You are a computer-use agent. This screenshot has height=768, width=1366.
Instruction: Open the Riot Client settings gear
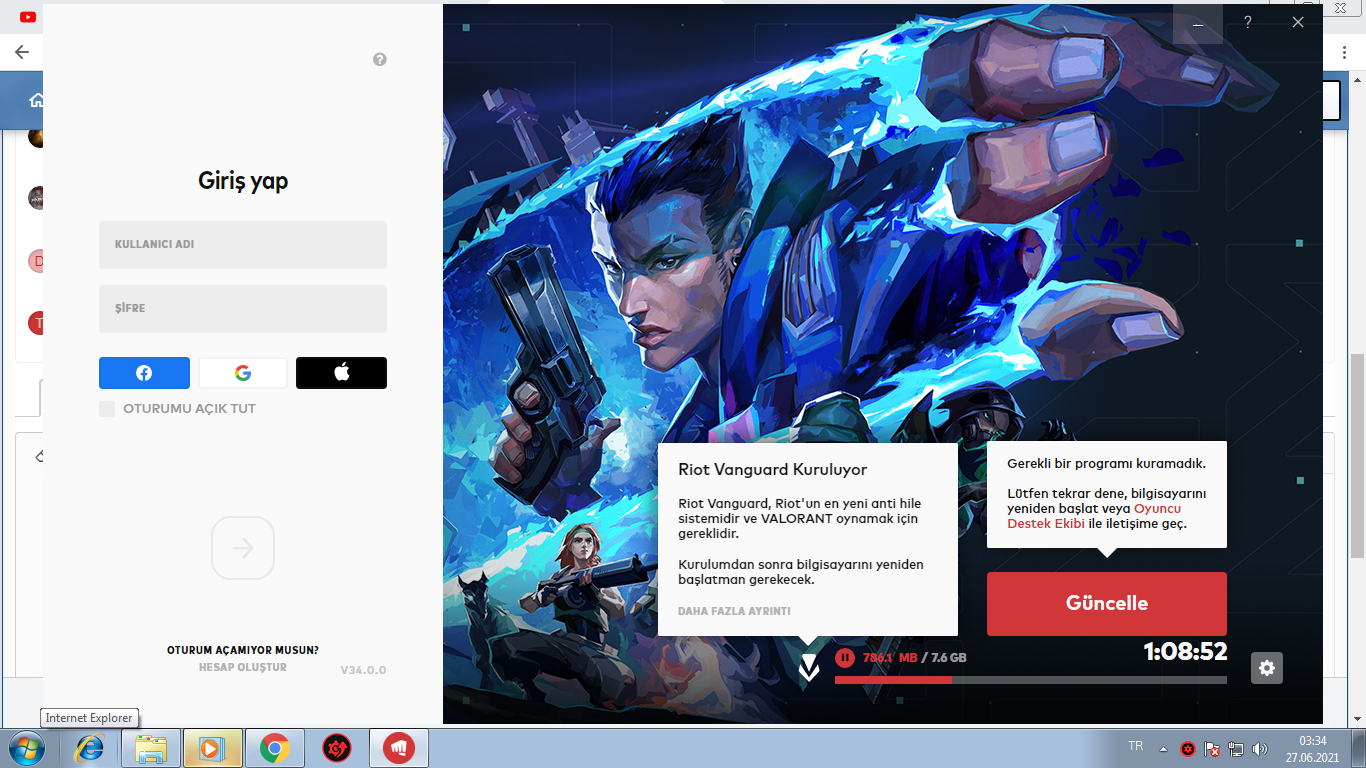click(x=1267, y=668)
